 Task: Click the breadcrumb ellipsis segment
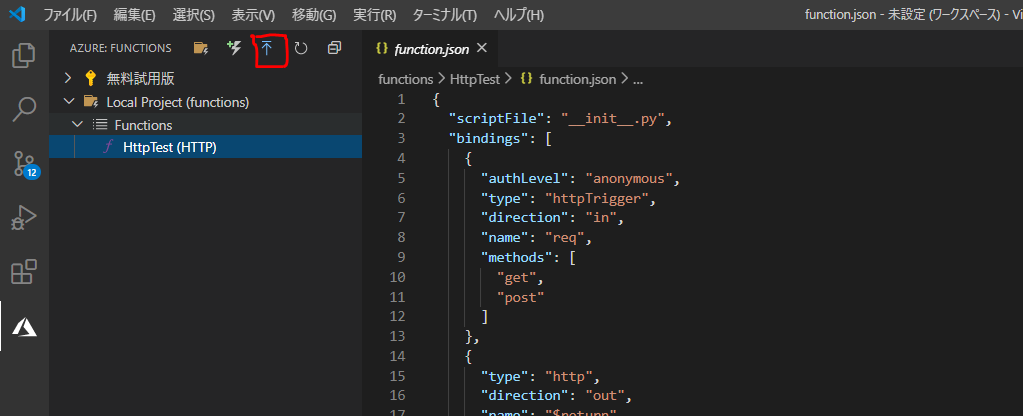point(638,80)
